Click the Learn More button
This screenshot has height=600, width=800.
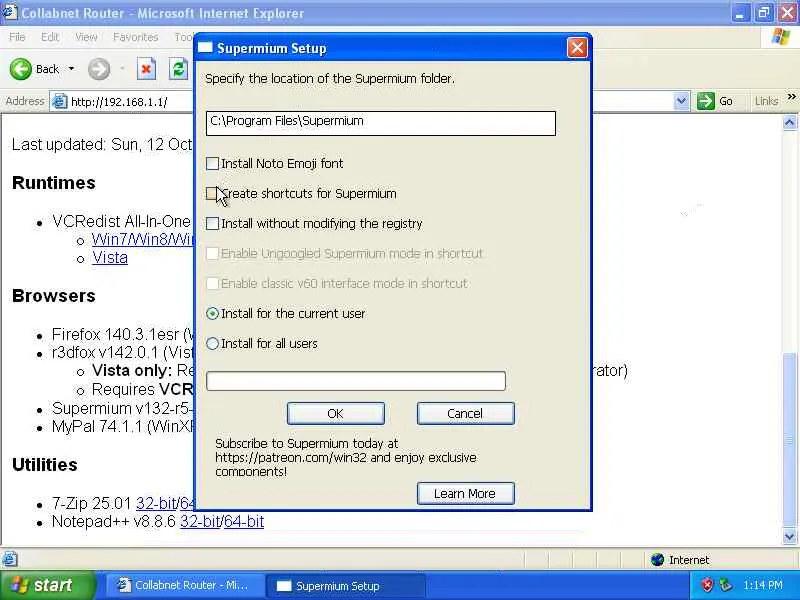coord(465,493)
